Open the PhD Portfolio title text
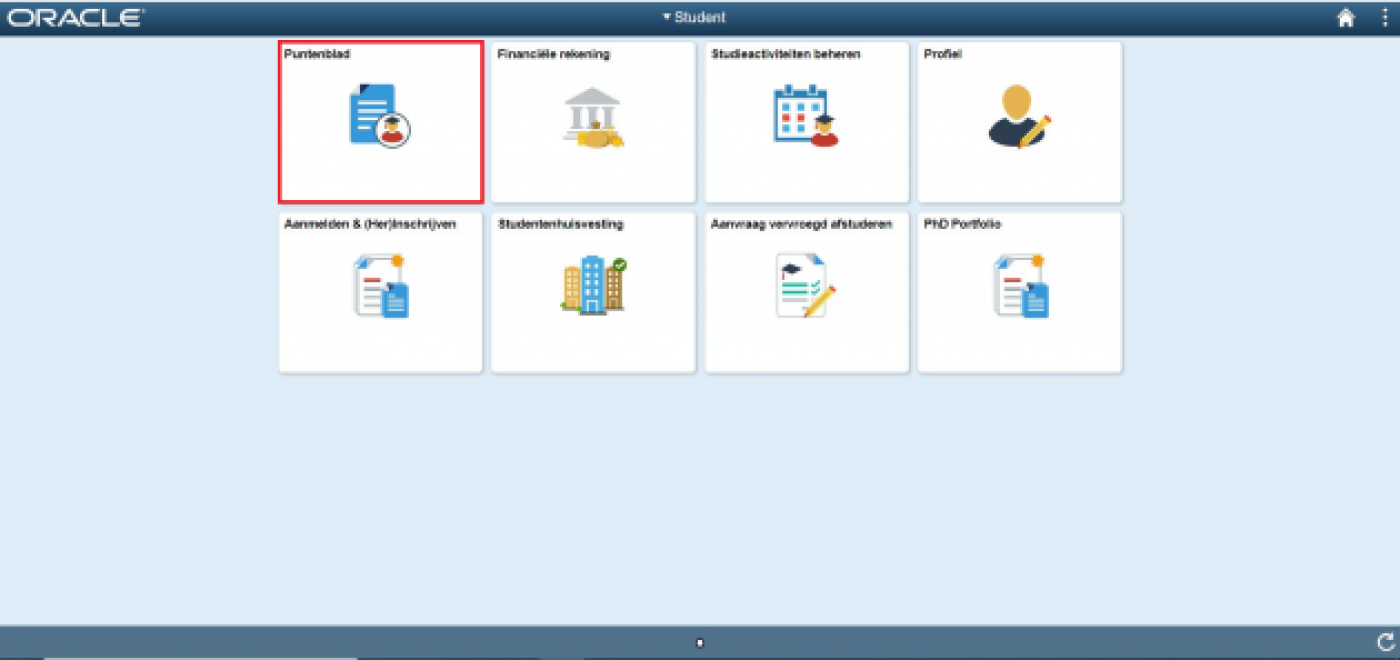1400x660 pixels. (962, 224)
